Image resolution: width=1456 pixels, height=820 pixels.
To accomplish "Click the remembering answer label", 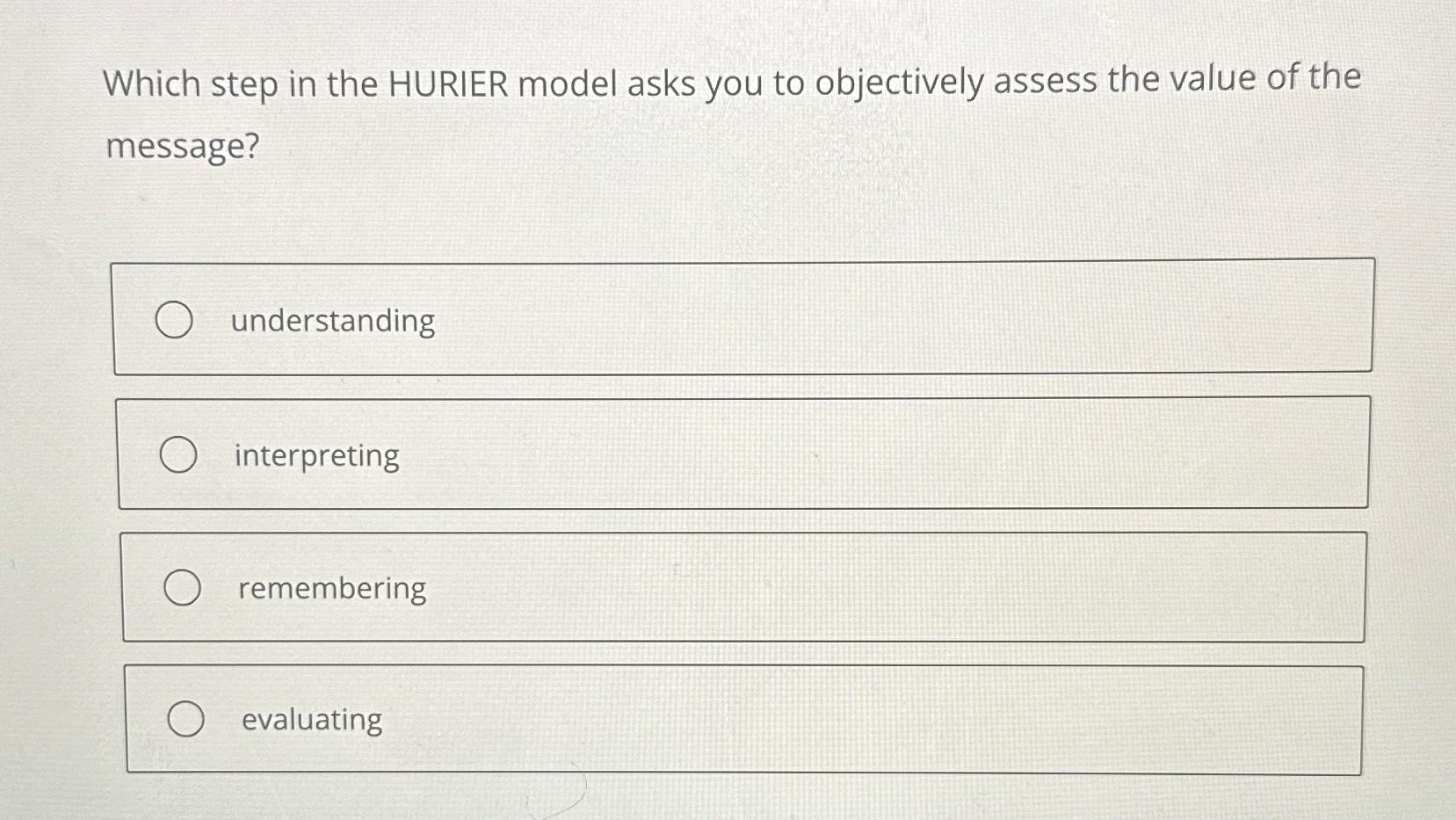I will click(330, 589).
